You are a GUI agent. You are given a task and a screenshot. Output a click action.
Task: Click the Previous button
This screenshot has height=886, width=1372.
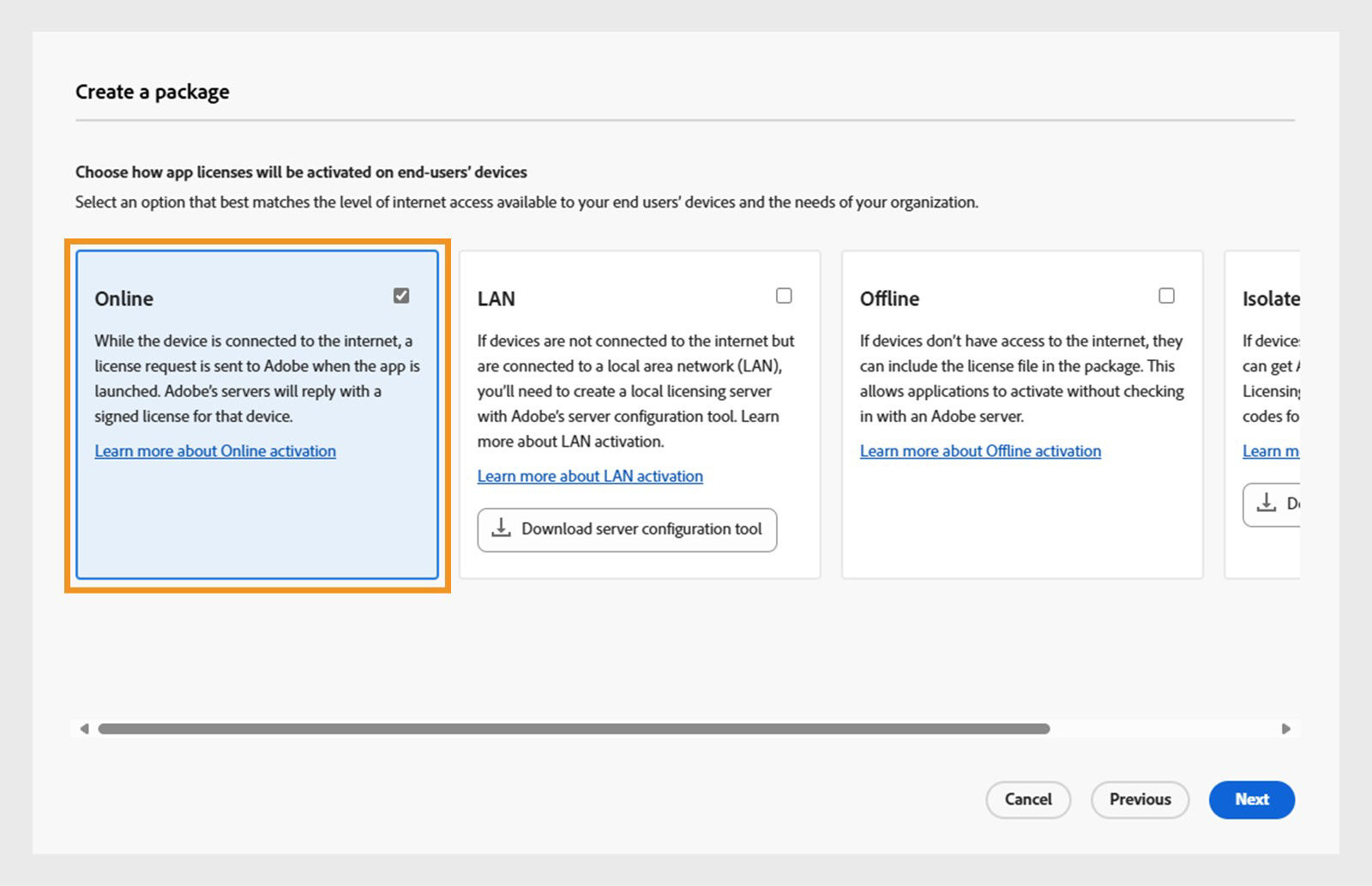[1140, 799]
